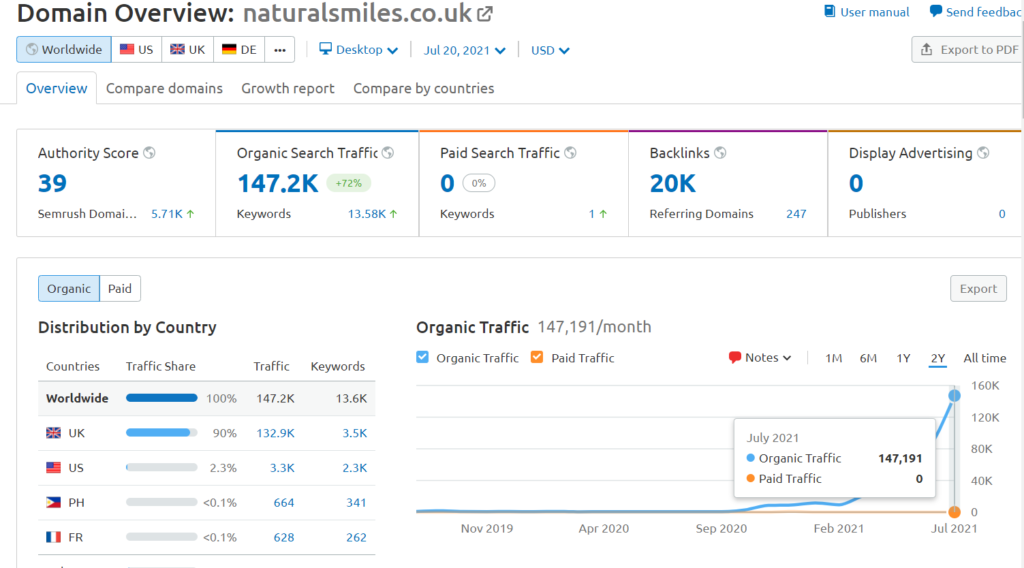Switch to the Overview tab
Screen dimensions: 1024x568
(57, 88)
